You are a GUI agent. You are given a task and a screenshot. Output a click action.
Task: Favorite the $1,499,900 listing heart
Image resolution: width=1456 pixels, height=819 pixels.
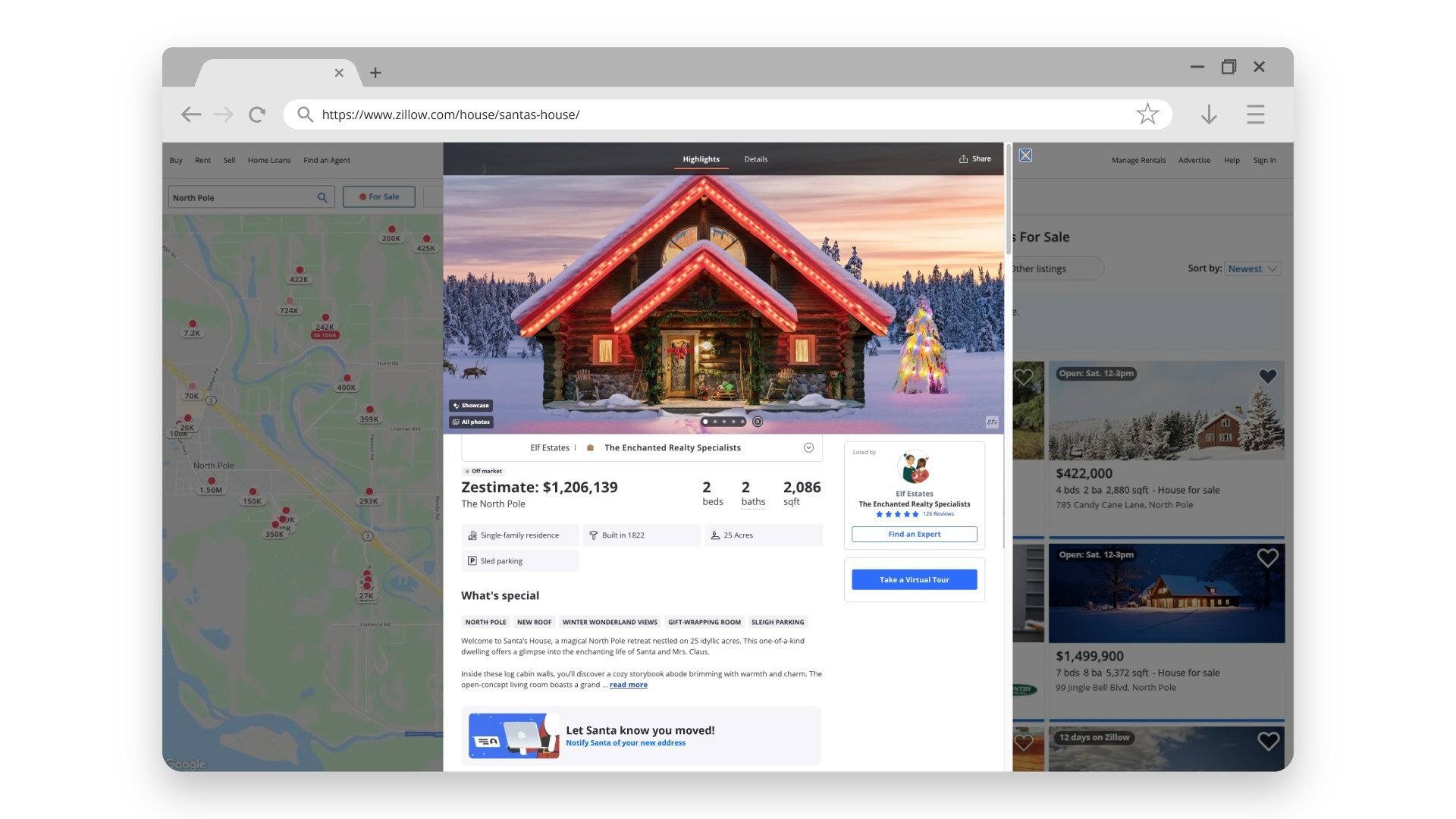[x=1267, y=558]
